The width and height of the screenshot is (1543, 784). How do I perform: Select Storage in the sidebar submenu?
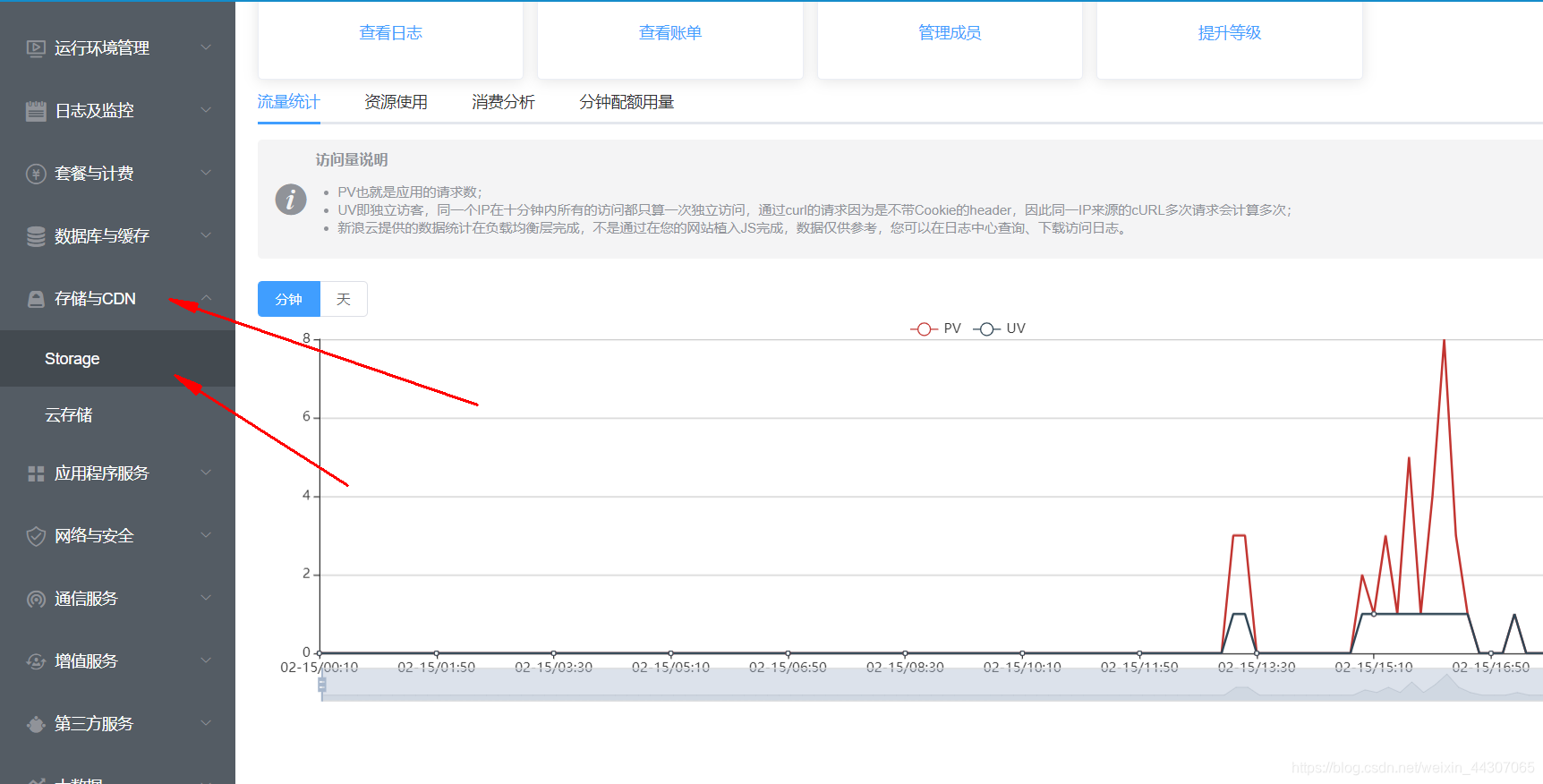coord(117,359)
